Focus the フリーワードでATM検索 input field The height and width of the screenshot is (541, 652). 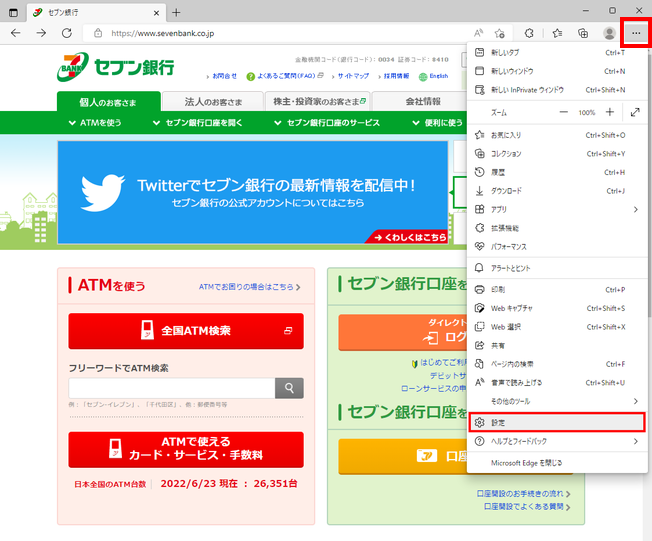tap(172, 388)
